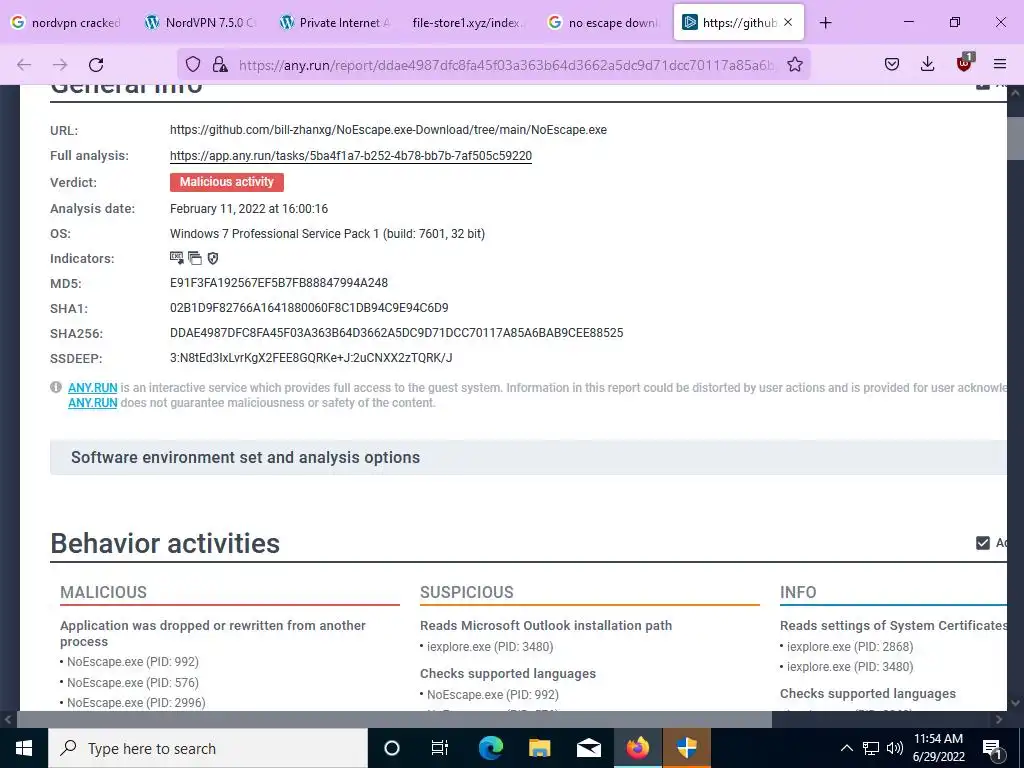The width and height of the screenshot is (1024, 768).
Task: Open Cortana circle on taskbar
Action: (392, 748)
